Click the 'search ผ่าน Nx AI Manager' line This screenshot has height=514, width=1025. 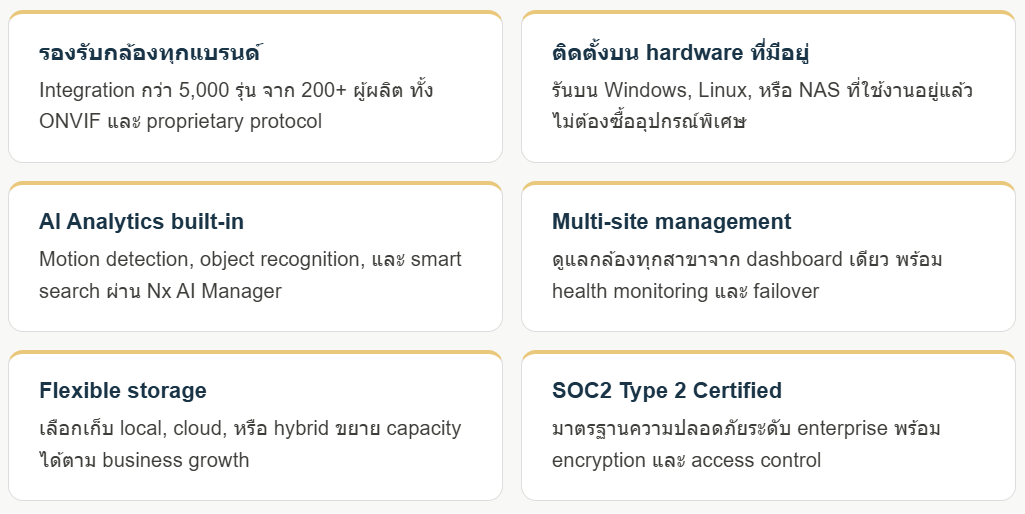[160, 290]
